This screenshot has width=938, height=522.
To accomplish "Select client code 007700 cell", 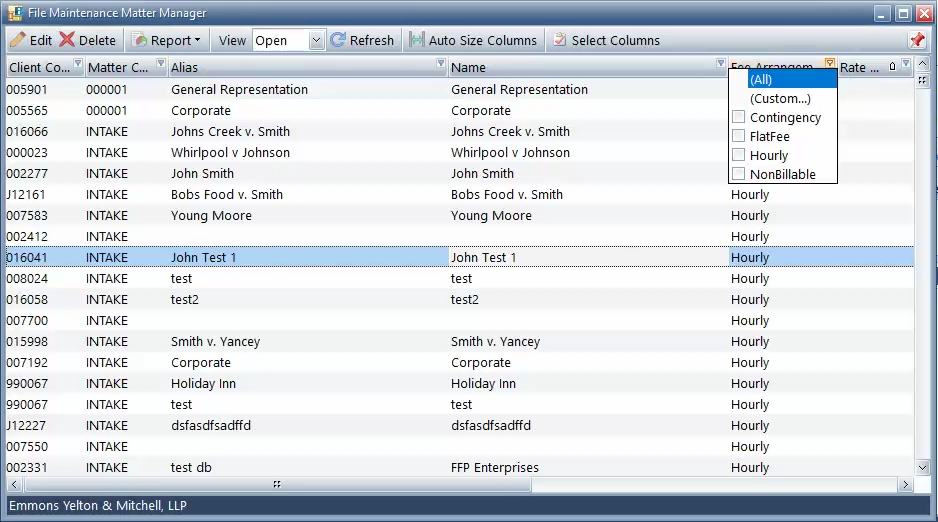I will coord(27,320).
